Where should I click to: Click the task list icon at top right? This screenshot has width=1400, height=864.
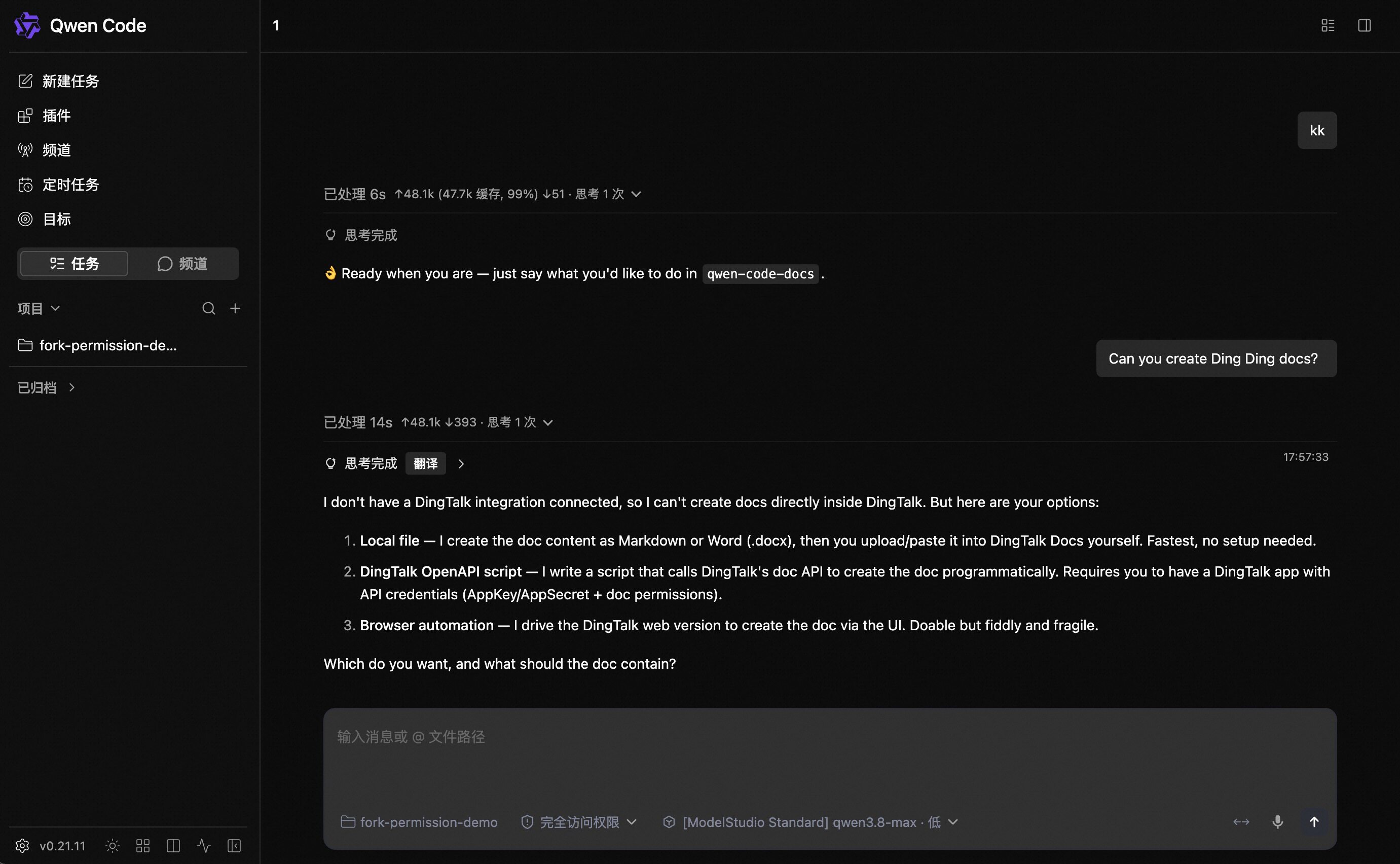pos(1328,26)
